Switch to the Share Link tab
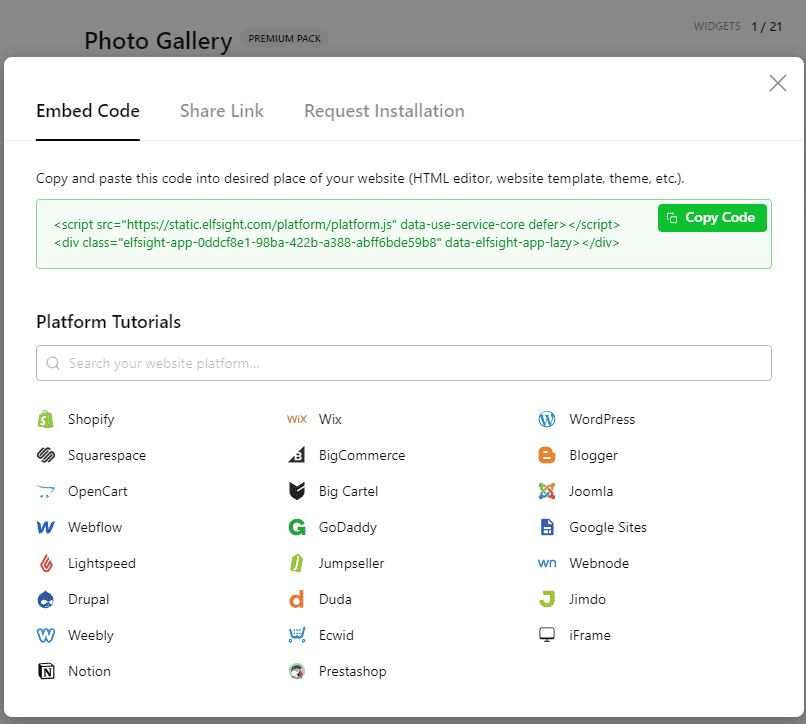This screenshot has height=724, width=806. point(221,111)
